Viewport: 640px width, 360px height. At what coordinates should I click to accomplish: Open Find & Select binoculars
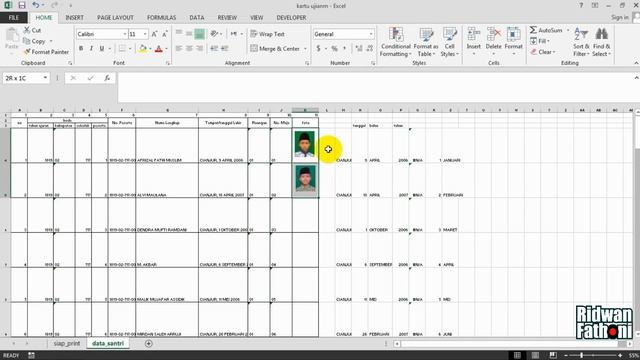602,42
